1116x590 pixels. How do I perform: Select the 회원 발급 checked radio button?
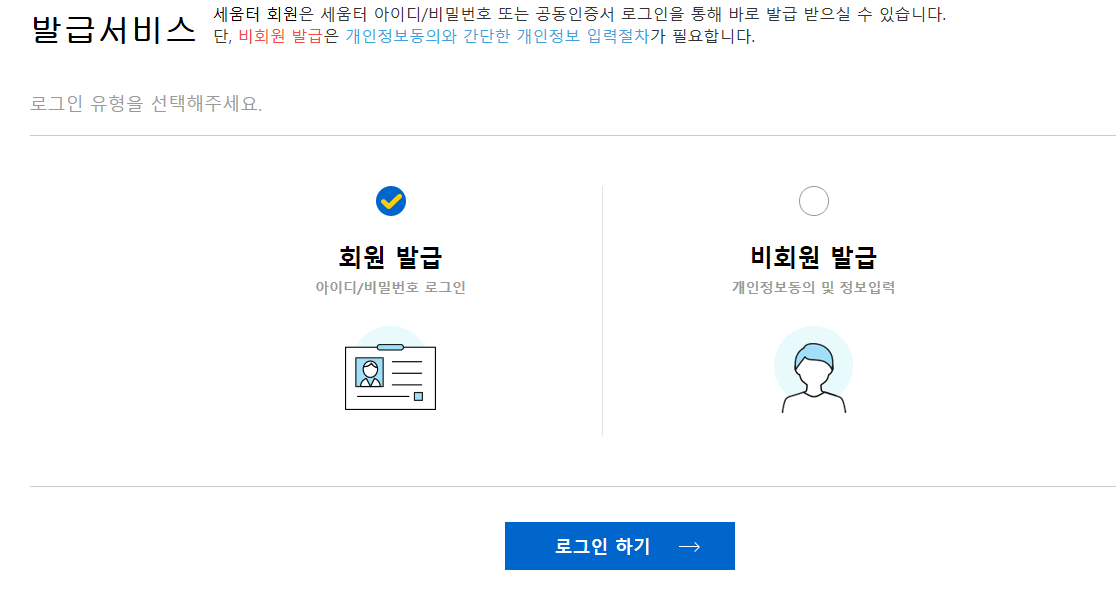pos(391,201)
